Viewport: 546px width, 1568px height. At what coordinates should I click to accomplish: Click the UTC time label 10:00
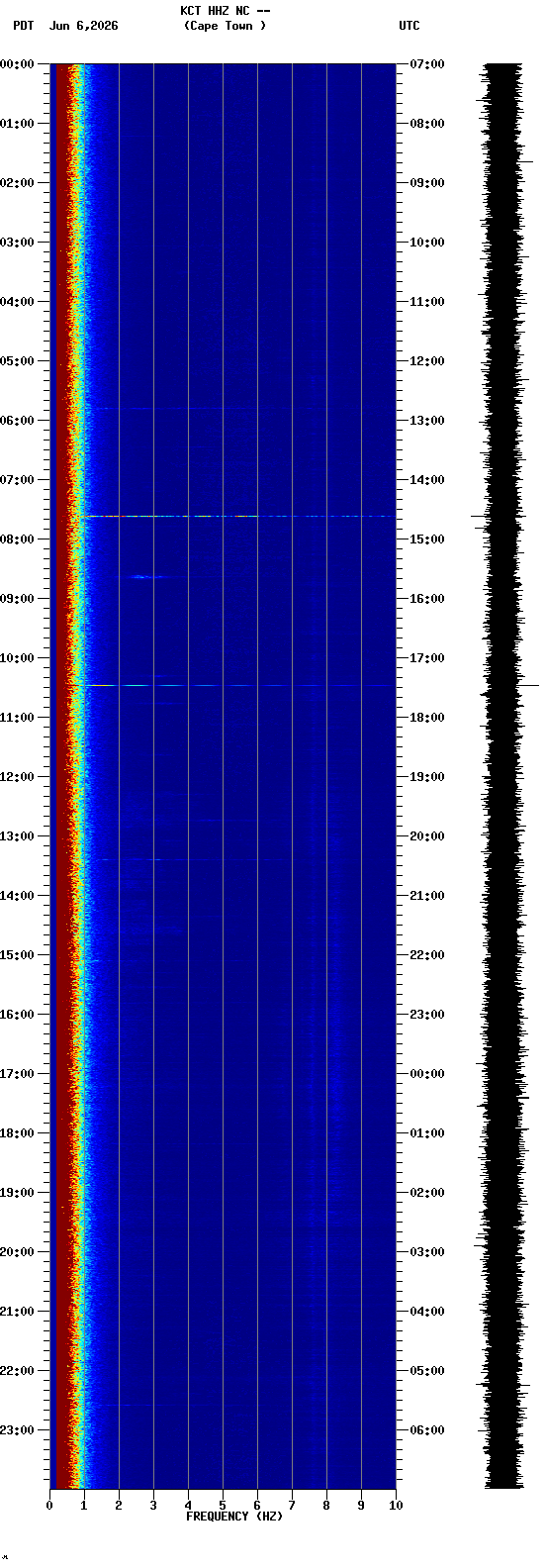tap(427, 243)
